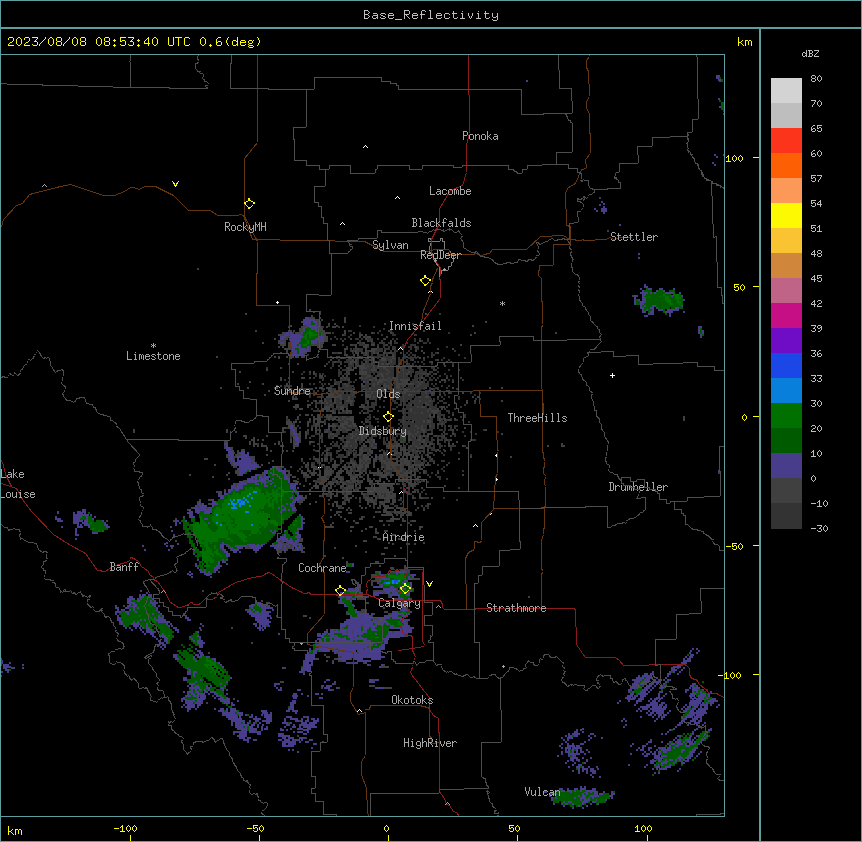Screen dimensions: 862x842
Task: Select the magenta 39-42 dBZ legend swatch
Action: [x=786, y=315]
